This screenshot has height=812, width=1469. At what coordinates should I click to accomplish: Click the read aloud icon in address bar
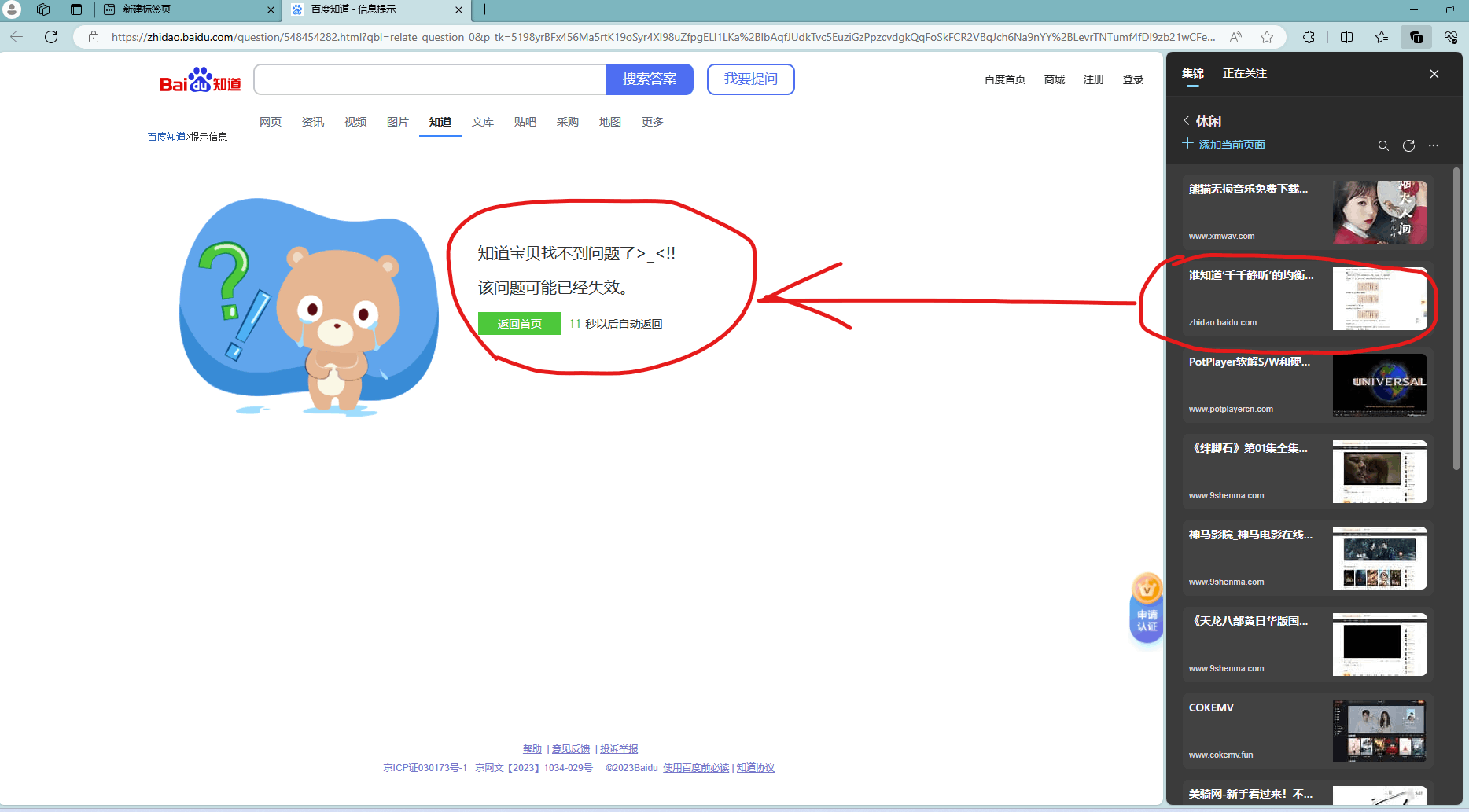coord(1236,37)
